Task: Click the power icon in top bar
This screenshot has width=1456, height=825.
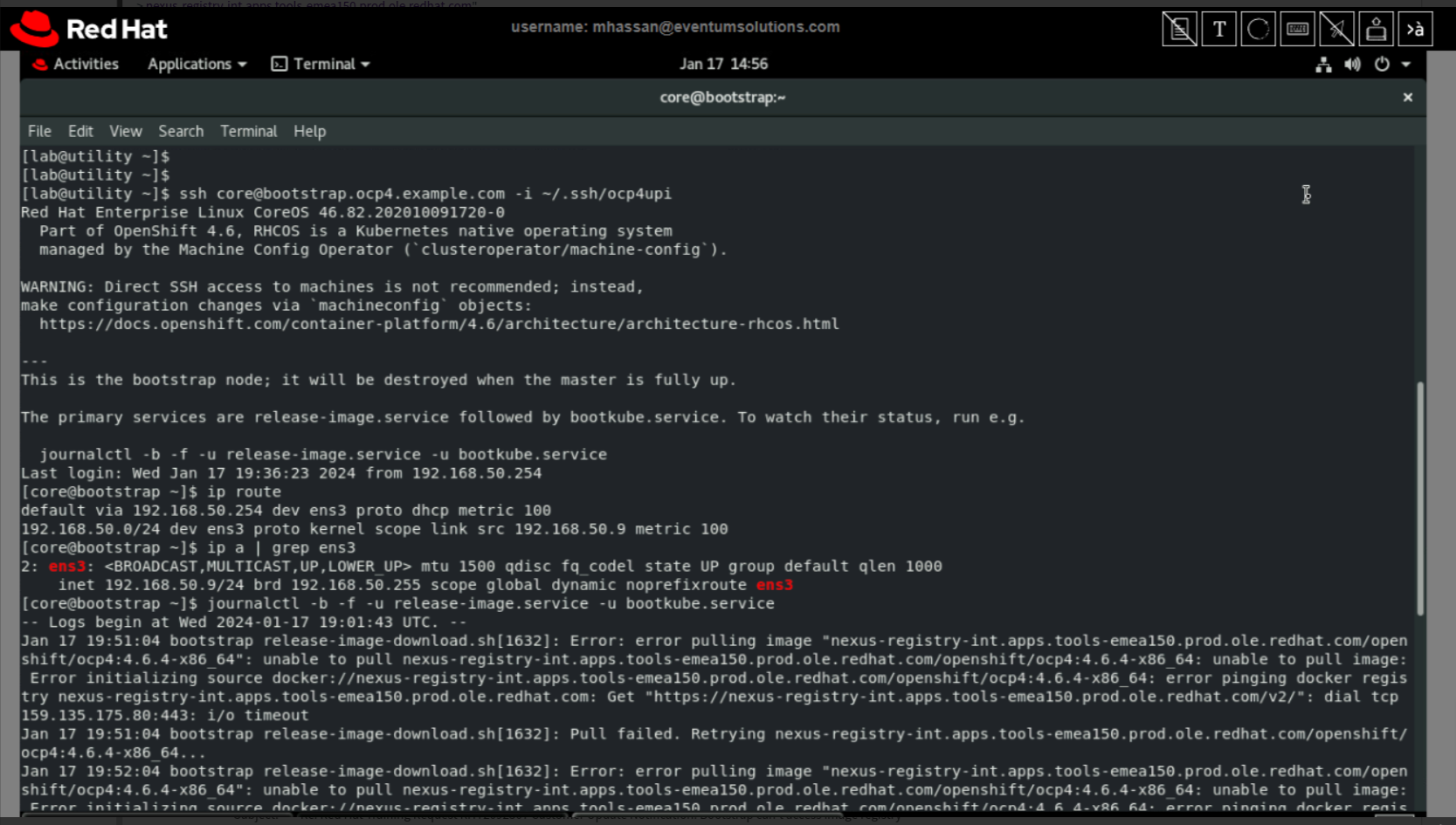Action: tap(1382, 64)
